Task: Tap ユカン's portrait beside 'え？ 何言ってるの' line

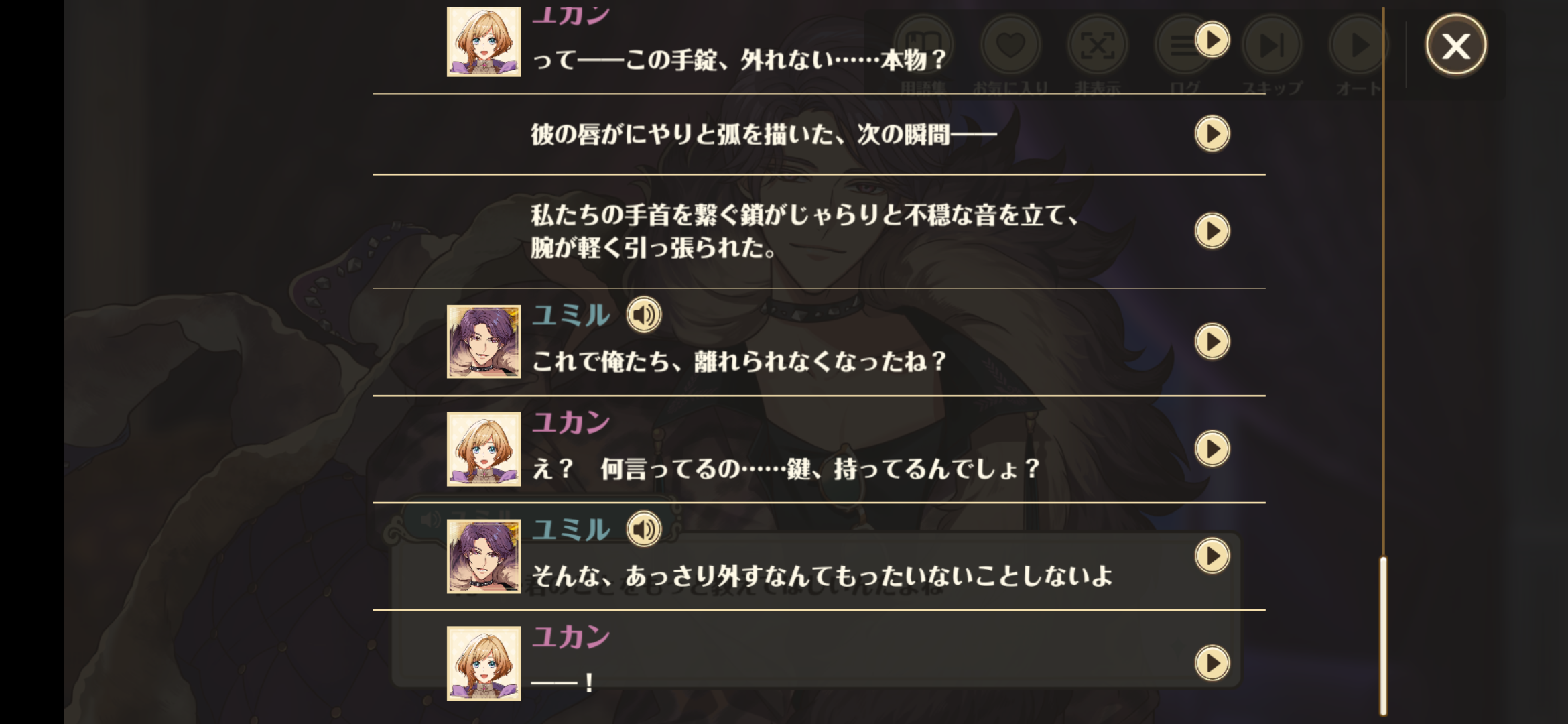Action: [484, 449]
